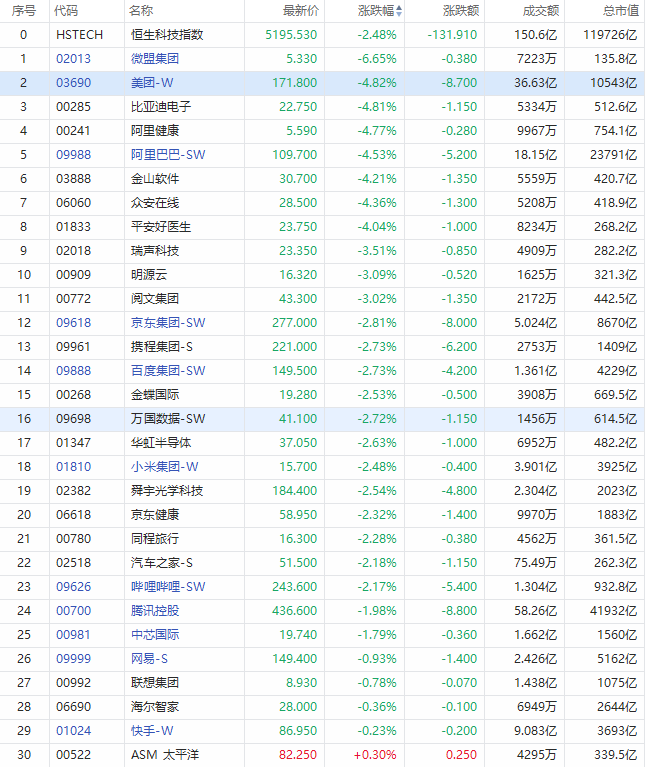This screenshot has width=645, height=767.
Task: Open the 美团-W stock link
Action: (152, 83)
